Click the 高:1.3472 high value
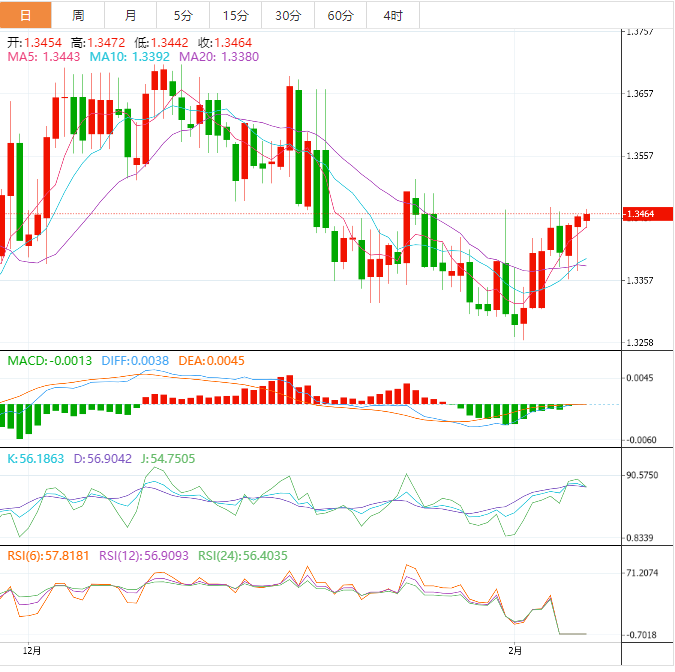This screenshot has height=672, width=675. coord(98,43)
